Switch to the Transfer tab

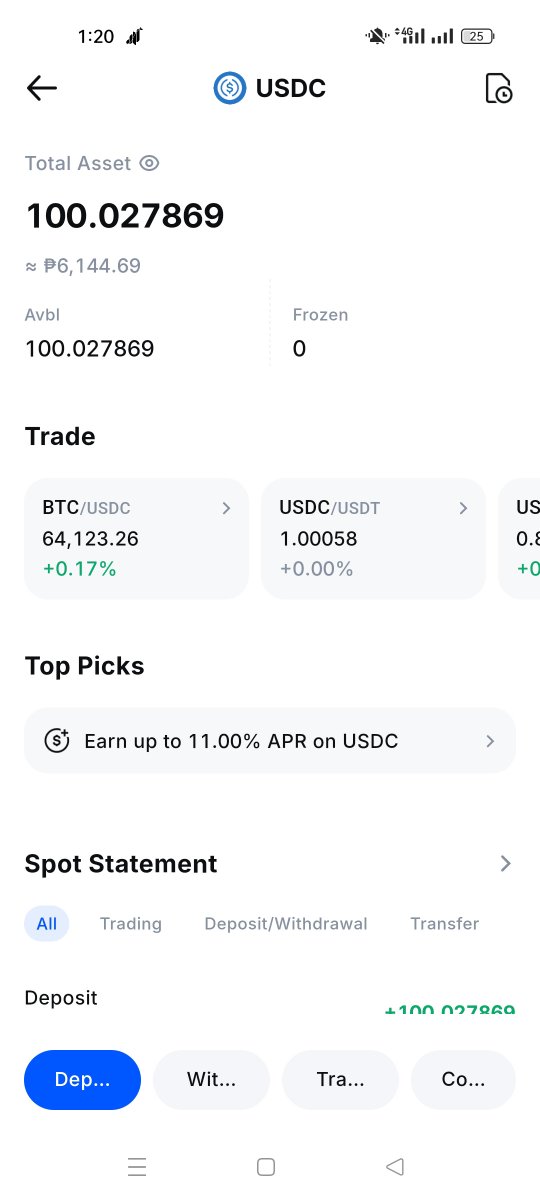click(444, 923)
